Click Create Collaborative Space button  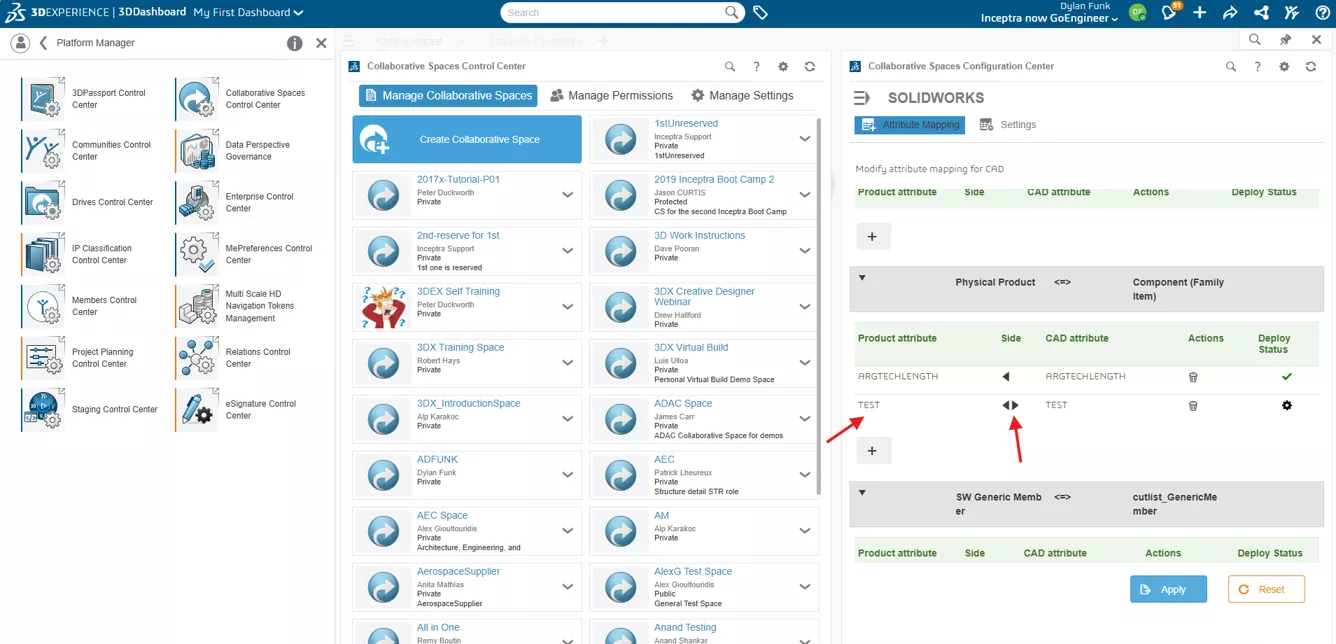467,139
